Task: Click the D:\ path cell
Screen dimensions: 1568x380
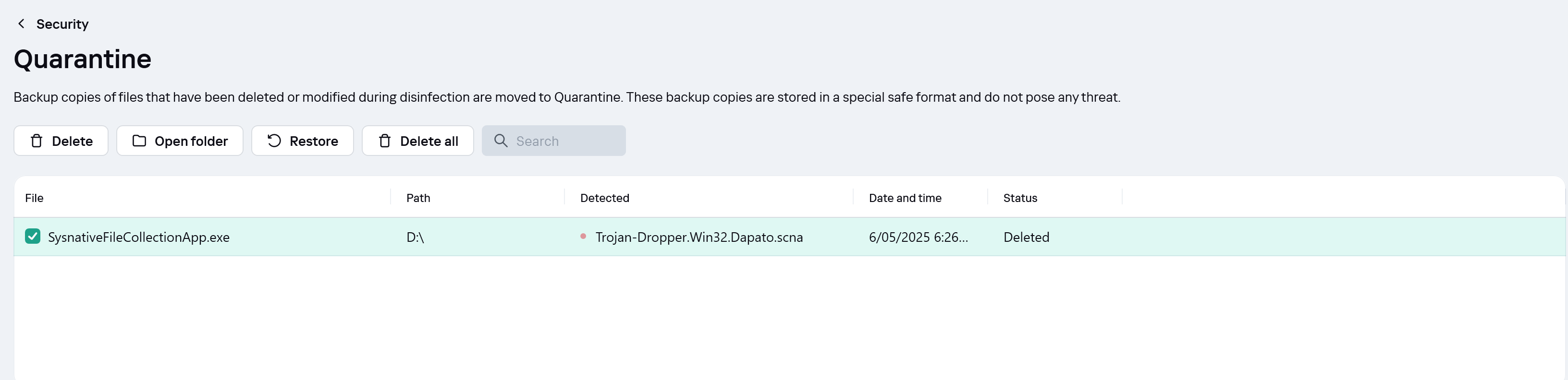Action: (x=415, y=237)
